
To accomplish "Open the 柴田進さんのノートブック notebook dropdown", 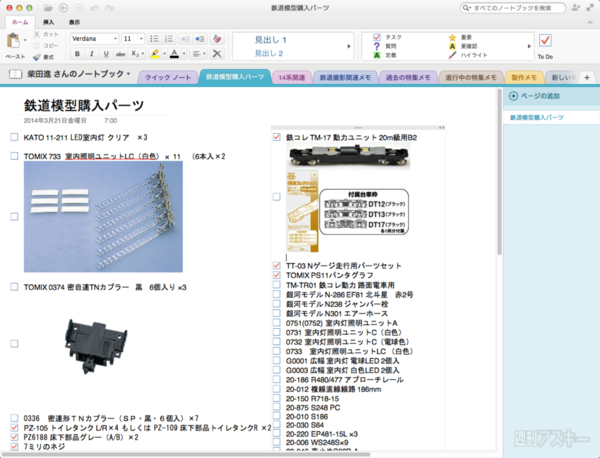I will pyautogui.click(x=129, y=74).
